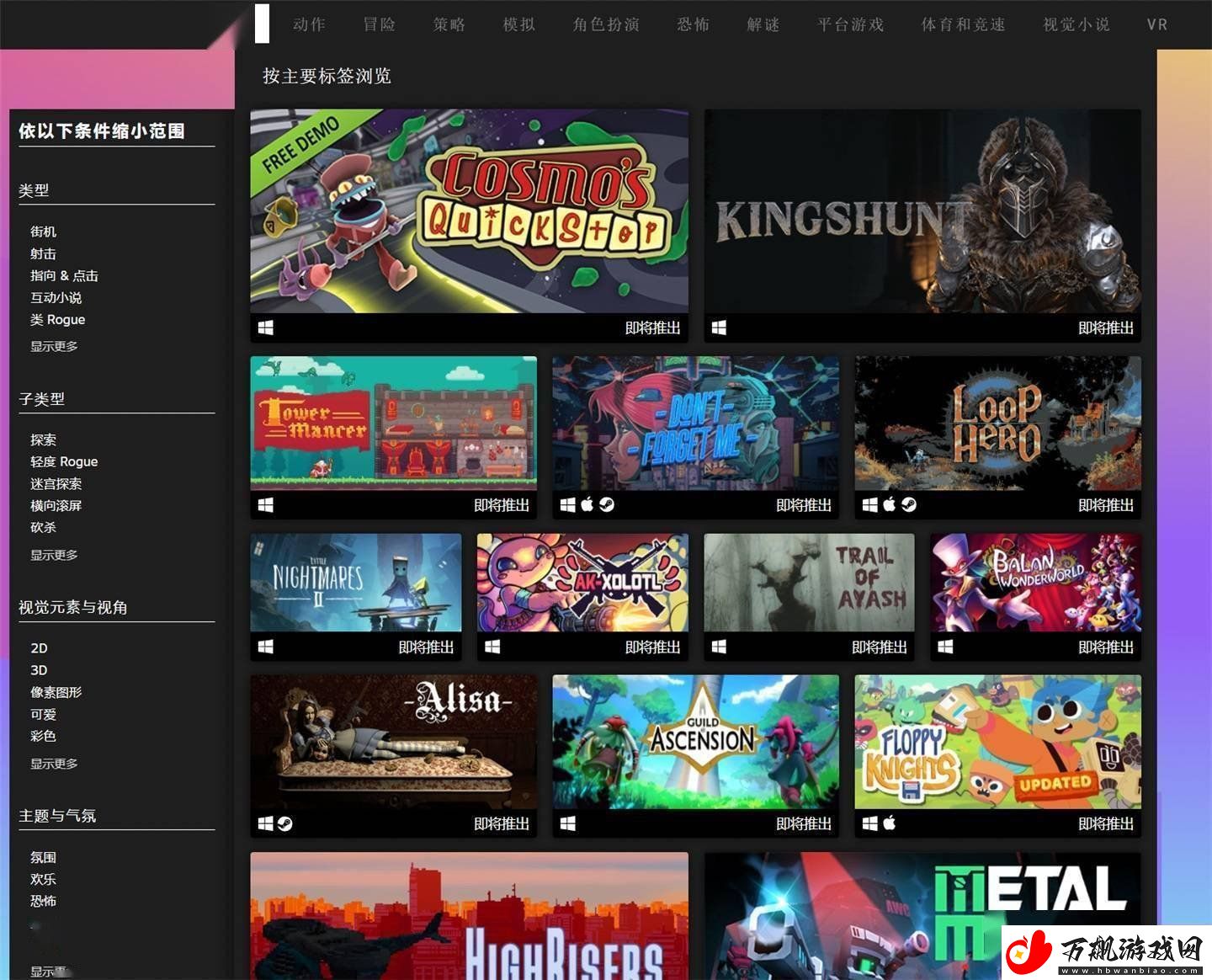1212x980 pixels.
Task: Open Tower Mancer game thumbnail
Action: (x=393, y=423)
